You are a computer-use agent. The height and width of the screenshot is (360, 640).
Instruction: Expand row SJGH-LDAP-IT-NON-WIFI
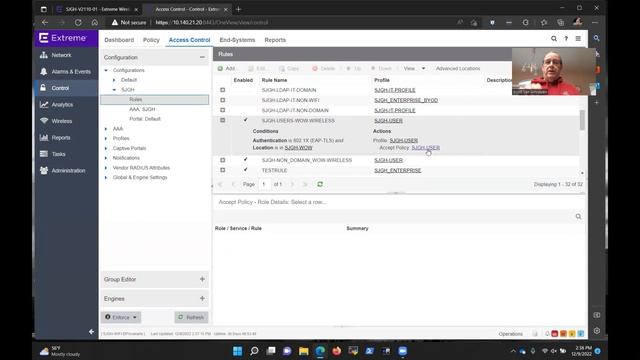pos(222,100)
